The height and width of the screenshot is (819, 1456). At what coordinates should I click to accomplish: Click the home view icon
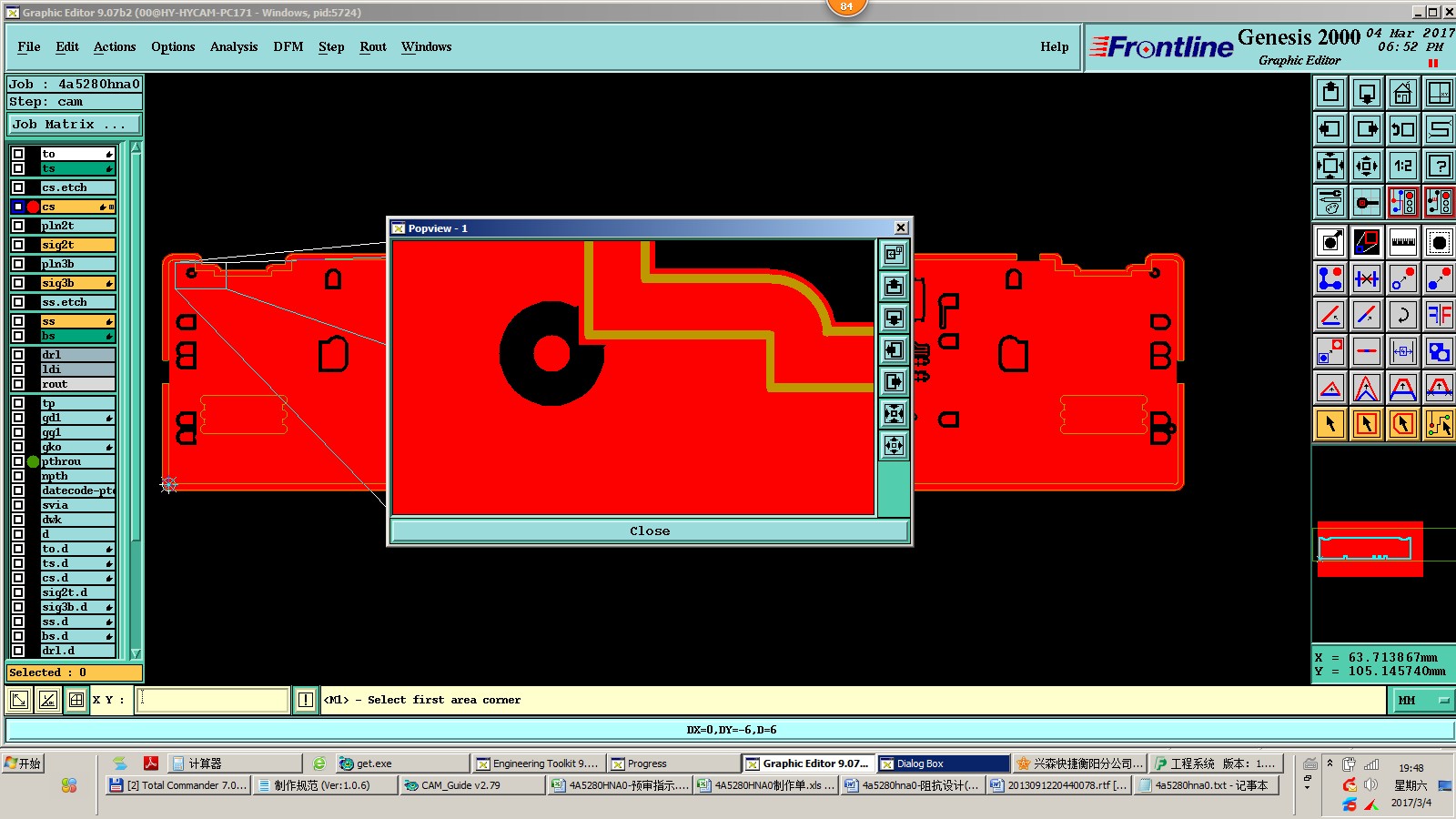pyautogui.click(x=1403, y=93)
